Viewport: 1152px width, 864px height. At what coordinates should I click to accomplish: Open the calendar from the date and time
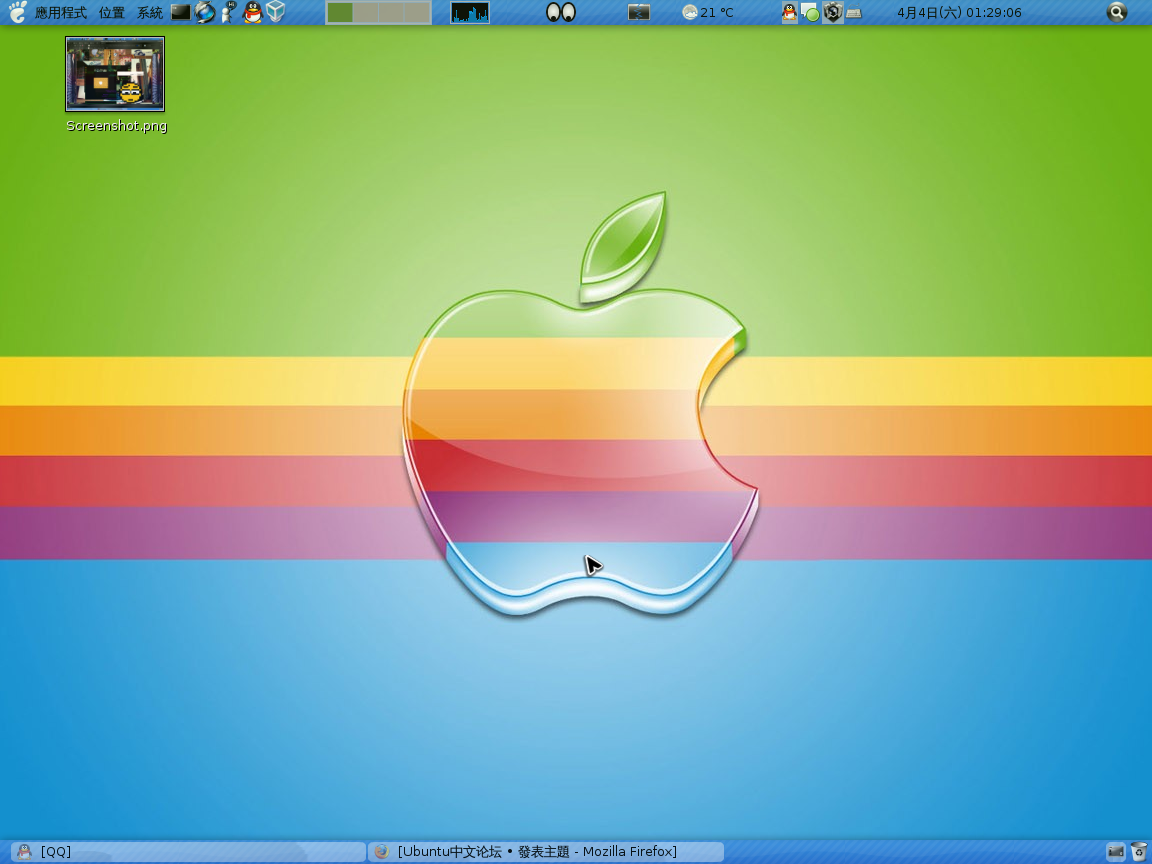tap(959, 12)
